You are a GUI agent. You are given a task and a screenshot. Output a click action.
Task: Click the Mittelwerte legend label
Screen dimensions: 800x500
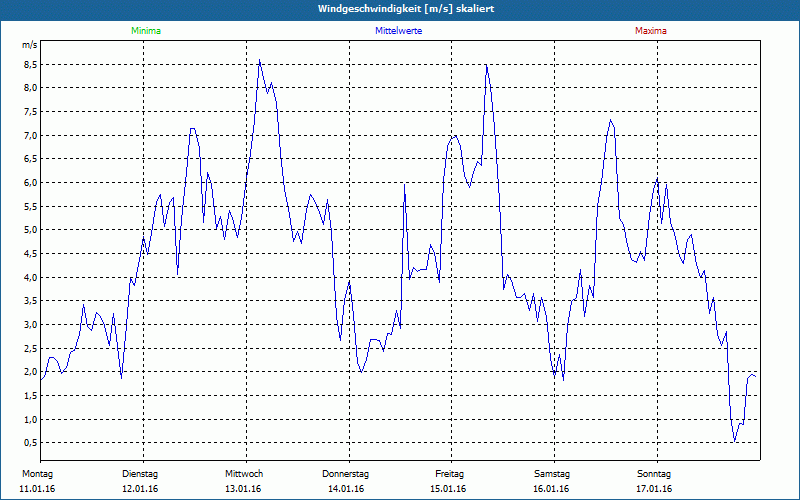tap(398, 31)
